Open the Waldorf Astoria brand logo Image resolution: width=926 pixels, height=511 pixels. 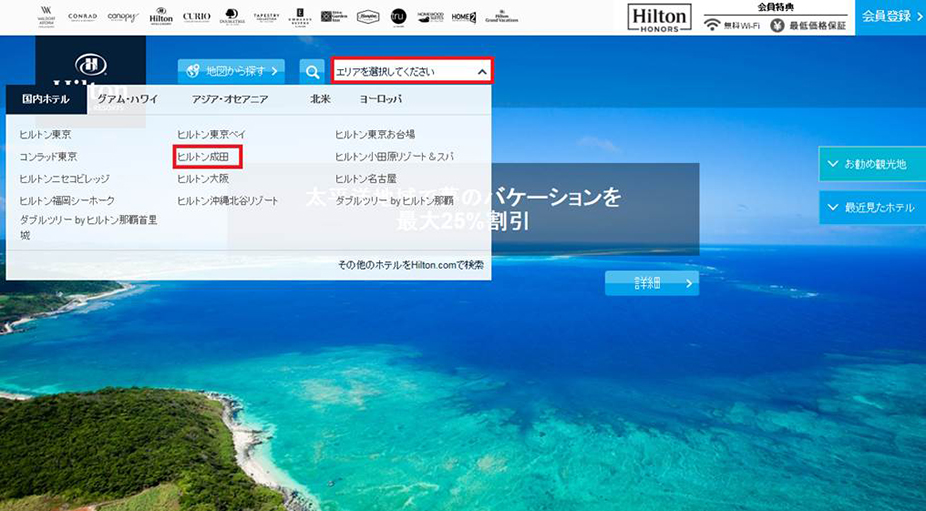pyautogui.click(x=47, y=17)
